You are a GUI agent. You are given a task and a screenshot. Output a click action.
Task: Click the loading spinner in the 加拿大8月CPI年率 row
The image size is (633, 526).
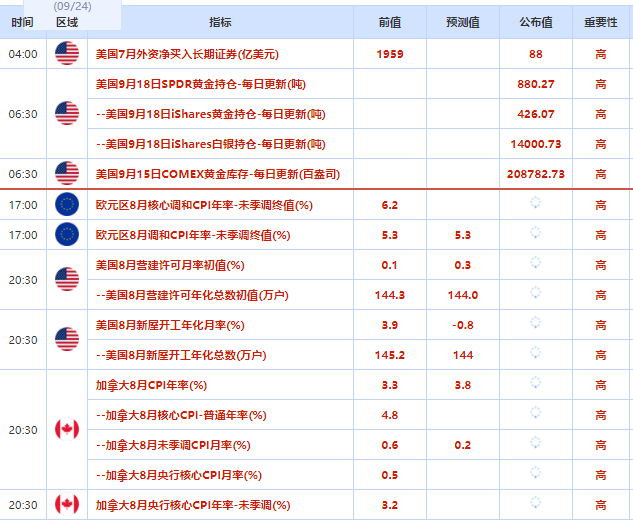[535, 383]
